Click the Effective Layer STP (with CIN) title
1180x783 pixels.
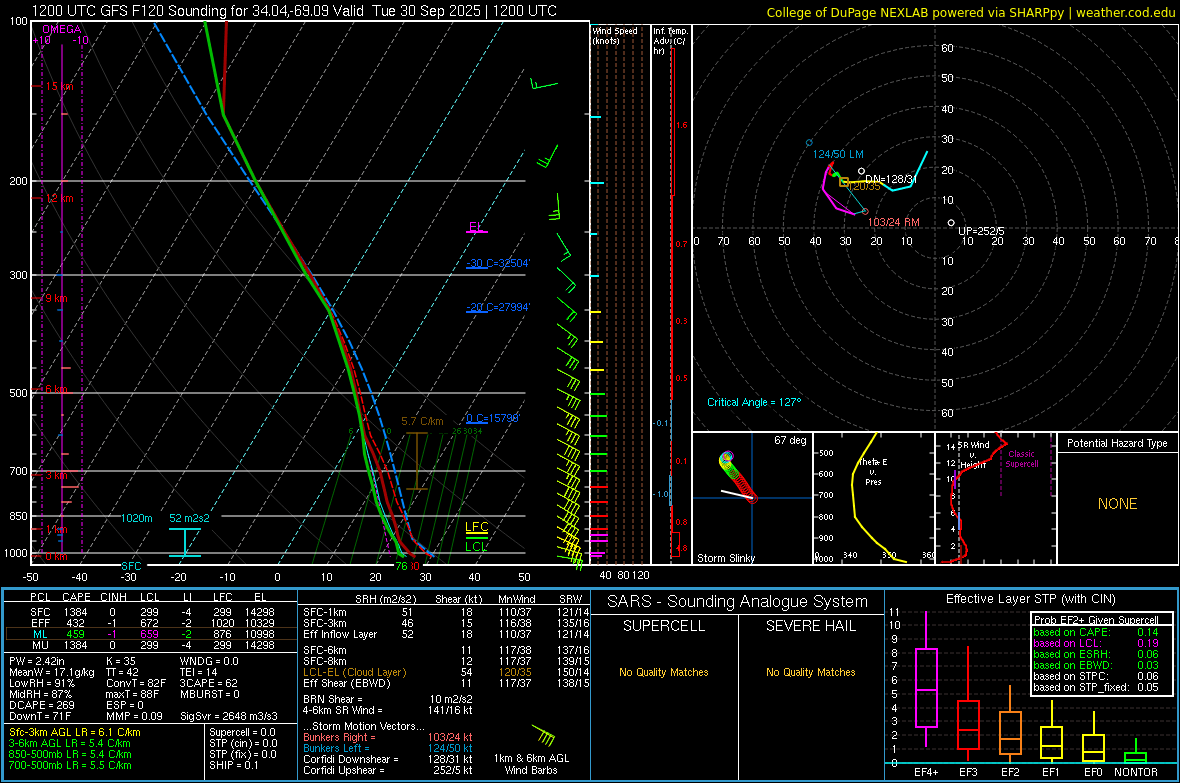[x=1030, y=599]
